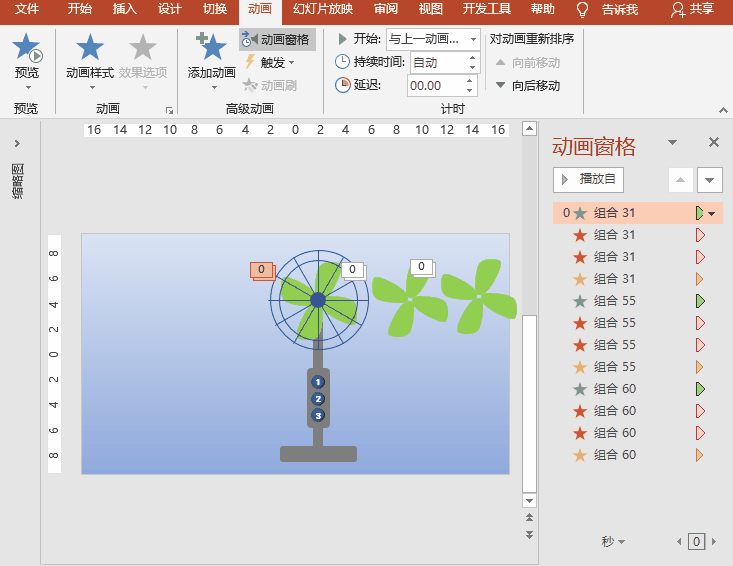Select the first 组合 60 animation entry
Image resolution: width=733 pixels, height=566 pixels.
tap(638, 388)
